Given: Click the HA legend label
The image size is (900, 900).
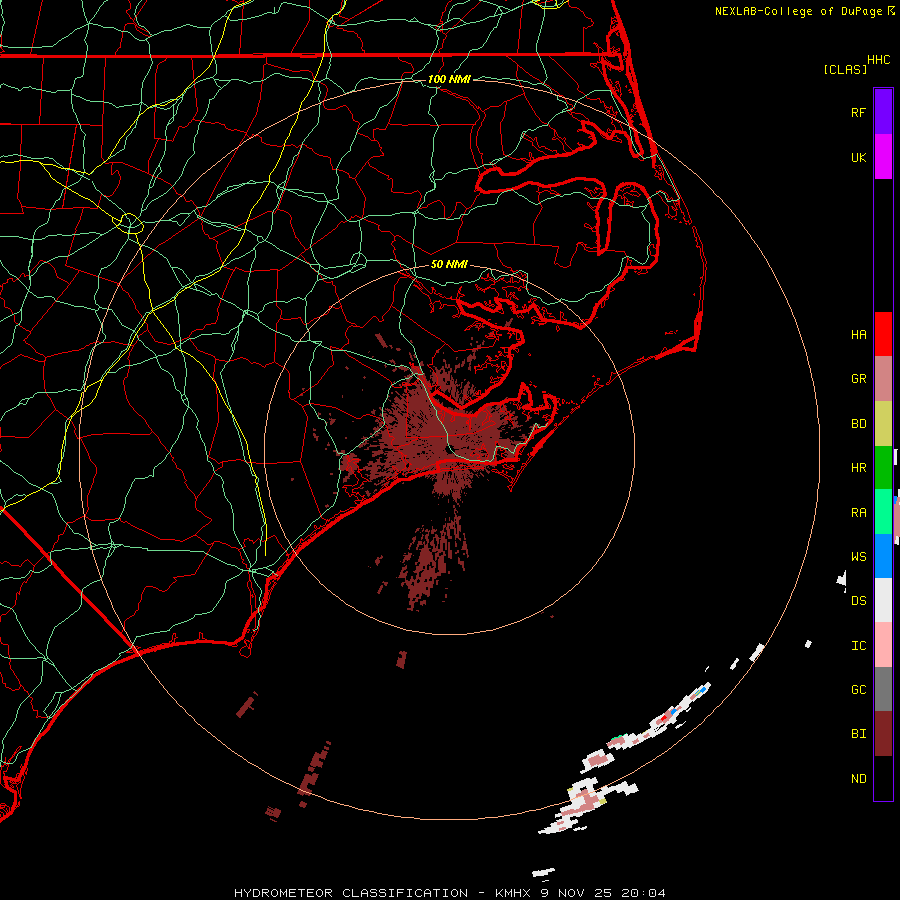Looking at the screenshot, I should (x=858, y=335).
